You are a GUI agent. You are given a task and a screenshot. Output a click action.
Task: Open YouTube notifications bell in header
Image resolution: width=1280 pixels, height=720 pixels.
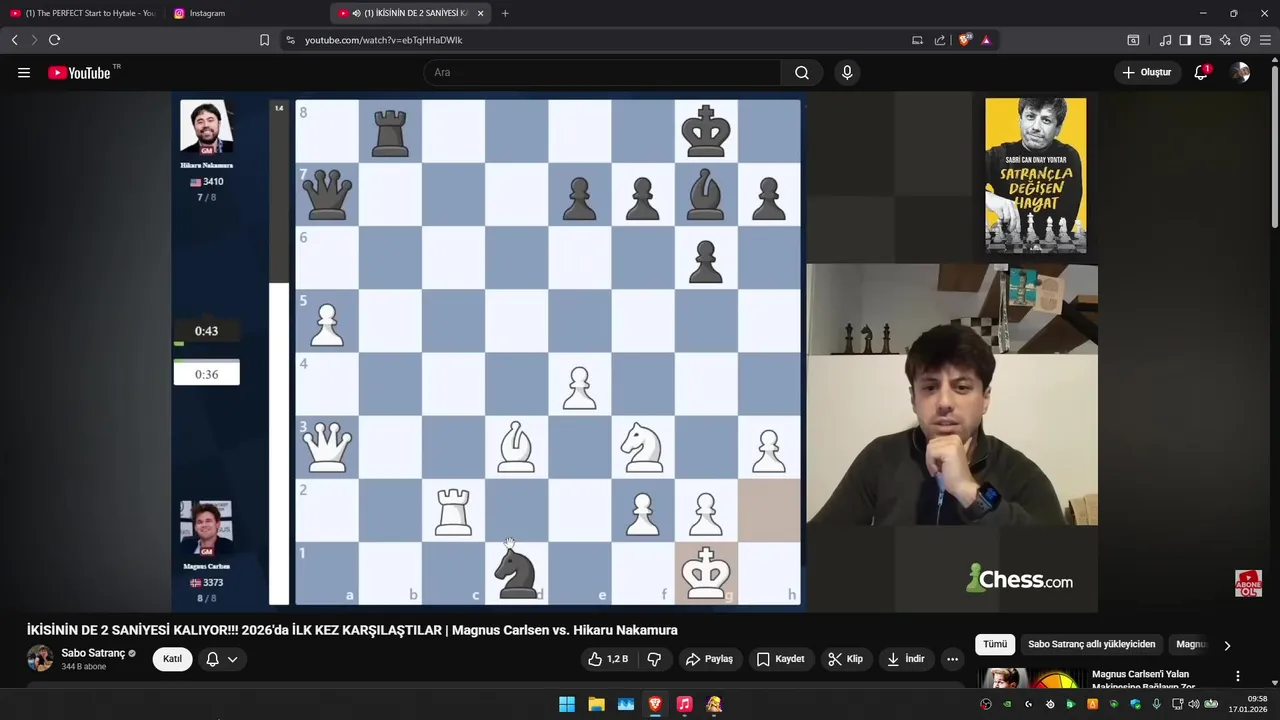1201,72
